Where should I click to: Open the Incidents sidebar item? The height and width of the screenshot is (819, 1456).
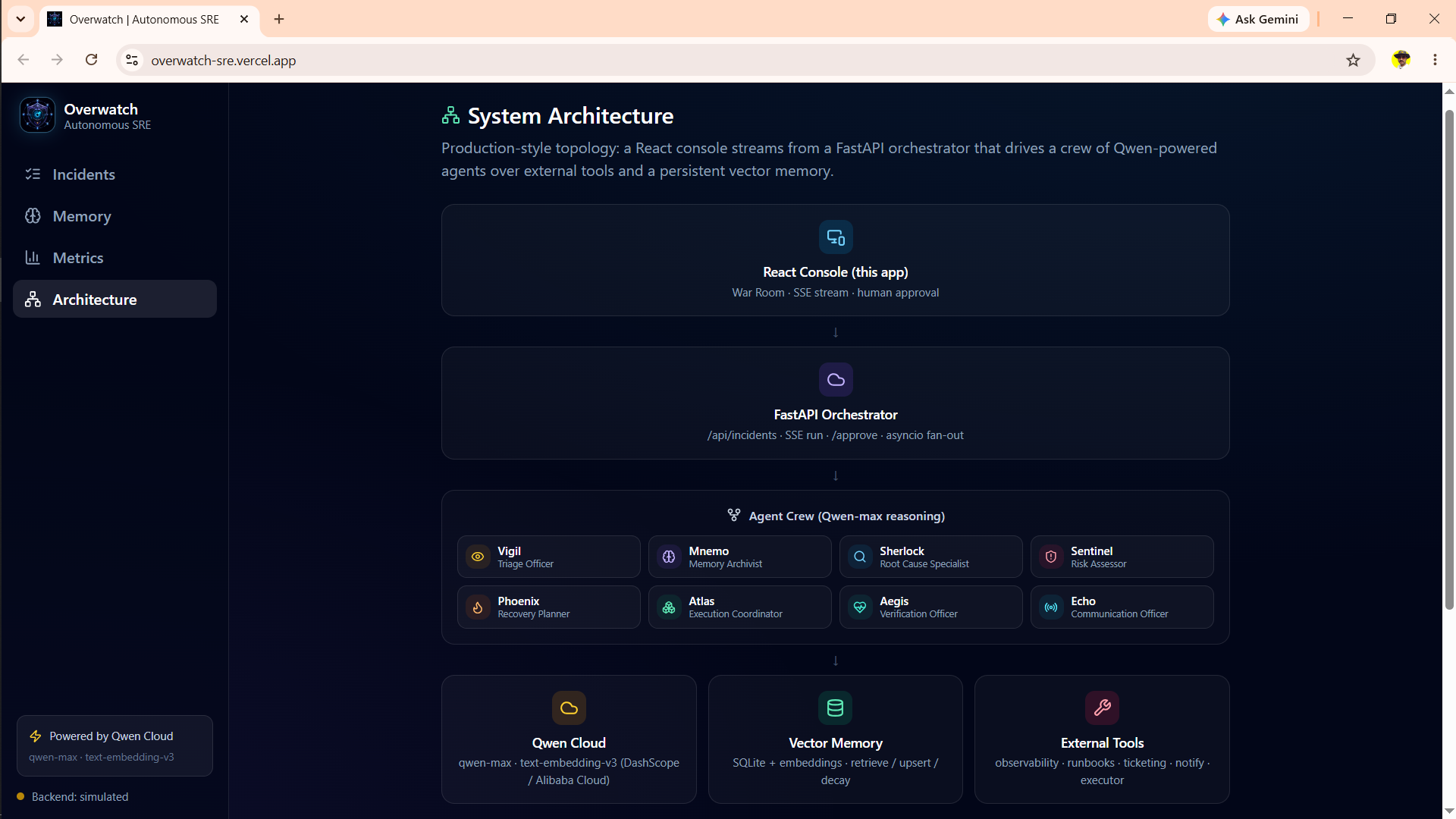click(x=115, y=174)
